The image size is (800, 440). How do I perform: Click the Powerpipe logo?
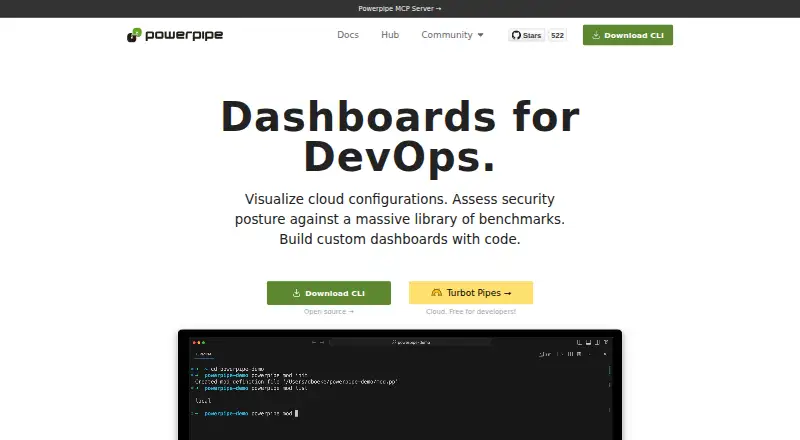175,35
